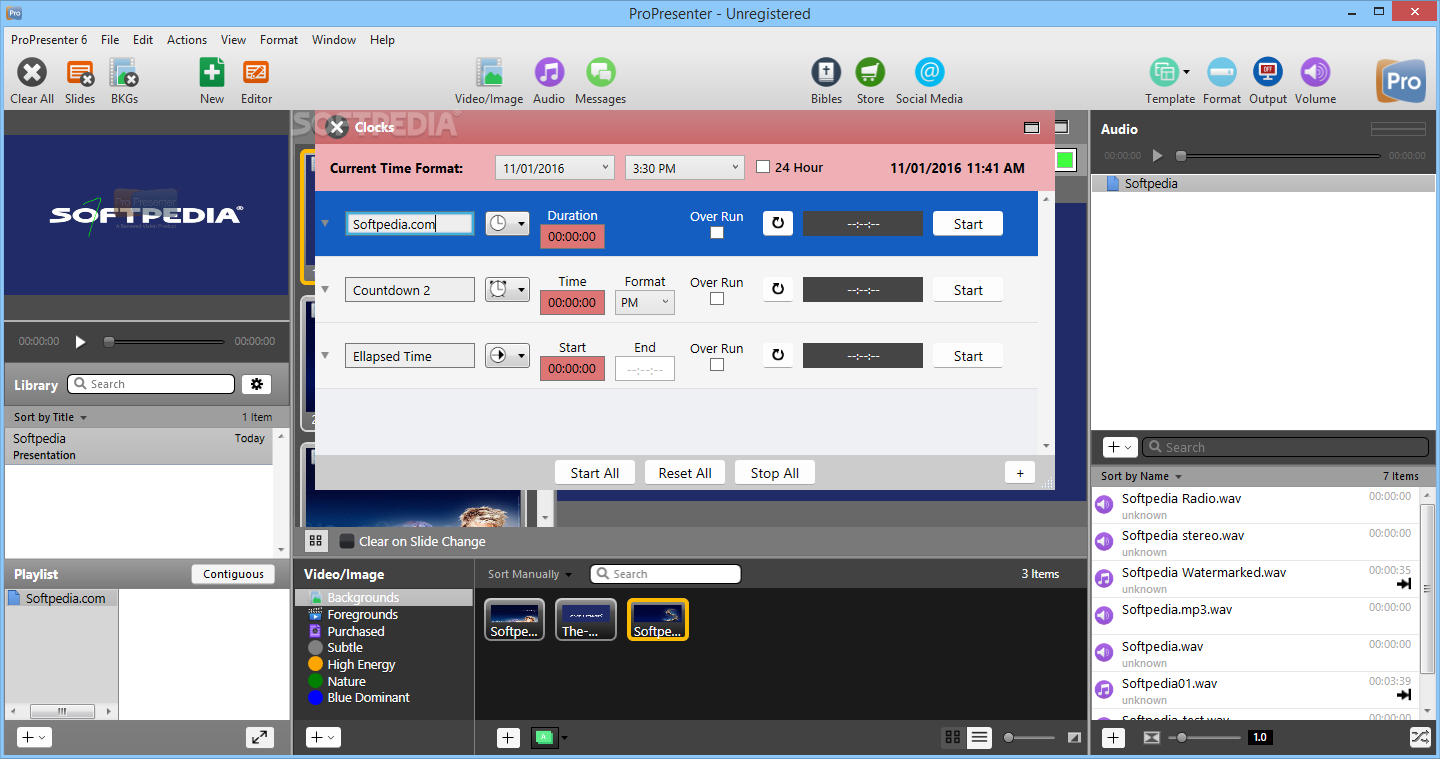Open the PM format dropdown
This screenshot has width=1440, height=759.
pos(645,302)
